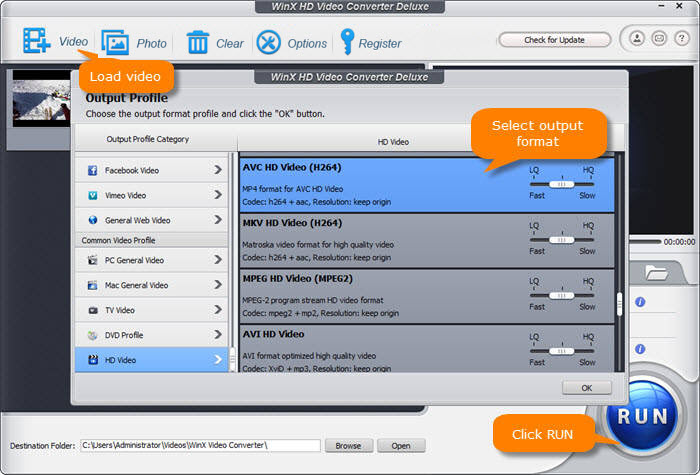Viewport: 700px width, 475px height.
Task: Click the Facebook Video icon
Action: pos(92,171)
